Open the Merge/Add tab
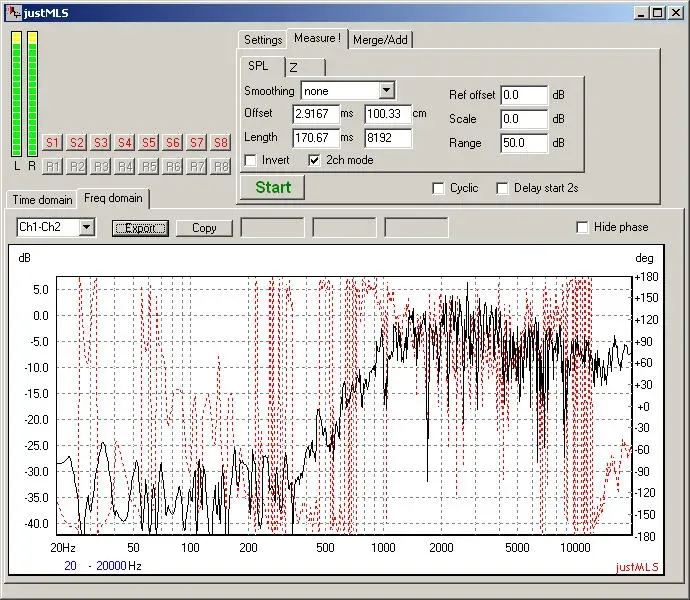 pos(380,40)
